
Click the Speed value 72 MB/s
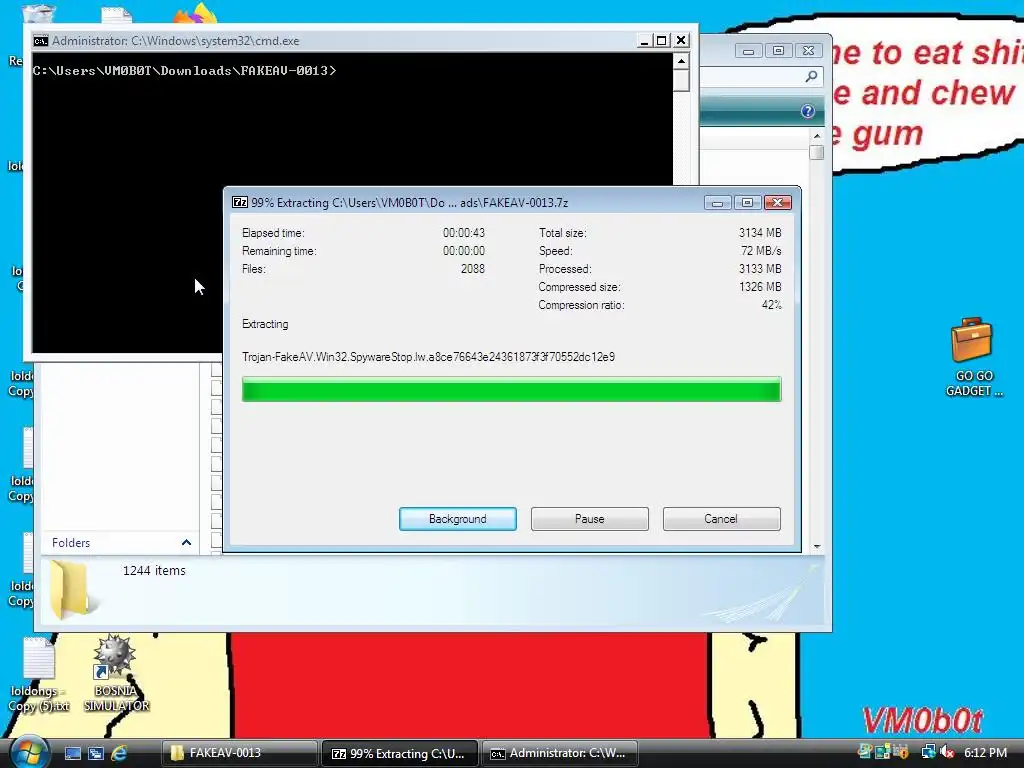[761, 251]
